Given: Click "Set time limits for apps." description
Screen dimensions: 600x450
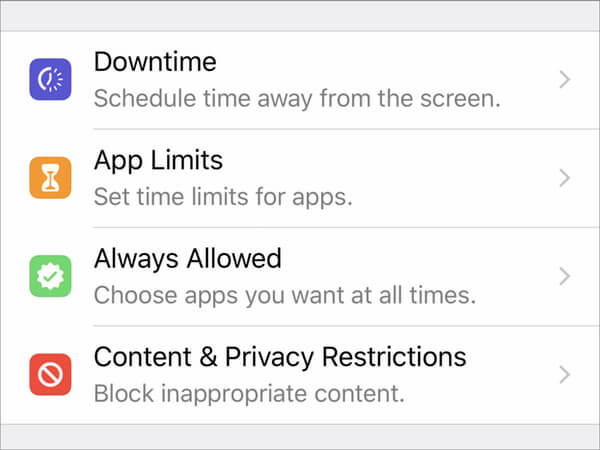Looking at the screenshot, I should click(223, 197).
